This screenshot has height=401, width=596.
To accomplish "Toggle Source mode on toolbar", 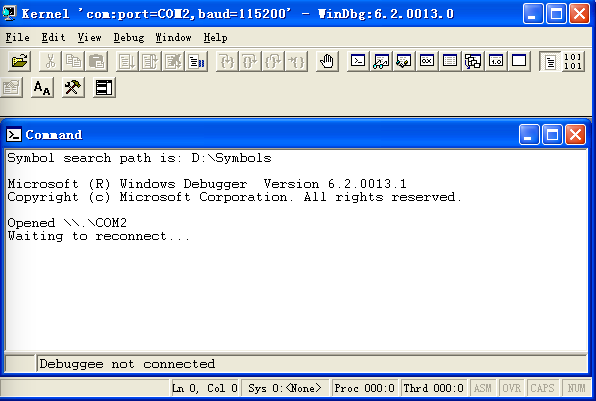I will click(550, 61).
